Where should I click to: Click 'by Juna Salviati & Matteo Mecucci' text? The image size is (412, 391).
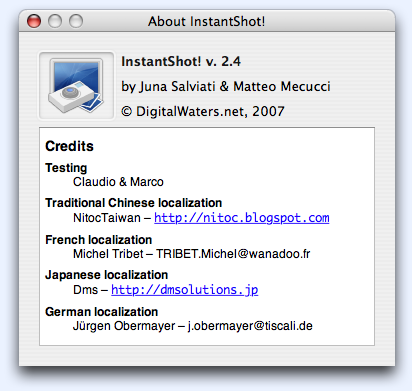click(x=226, y=87)
